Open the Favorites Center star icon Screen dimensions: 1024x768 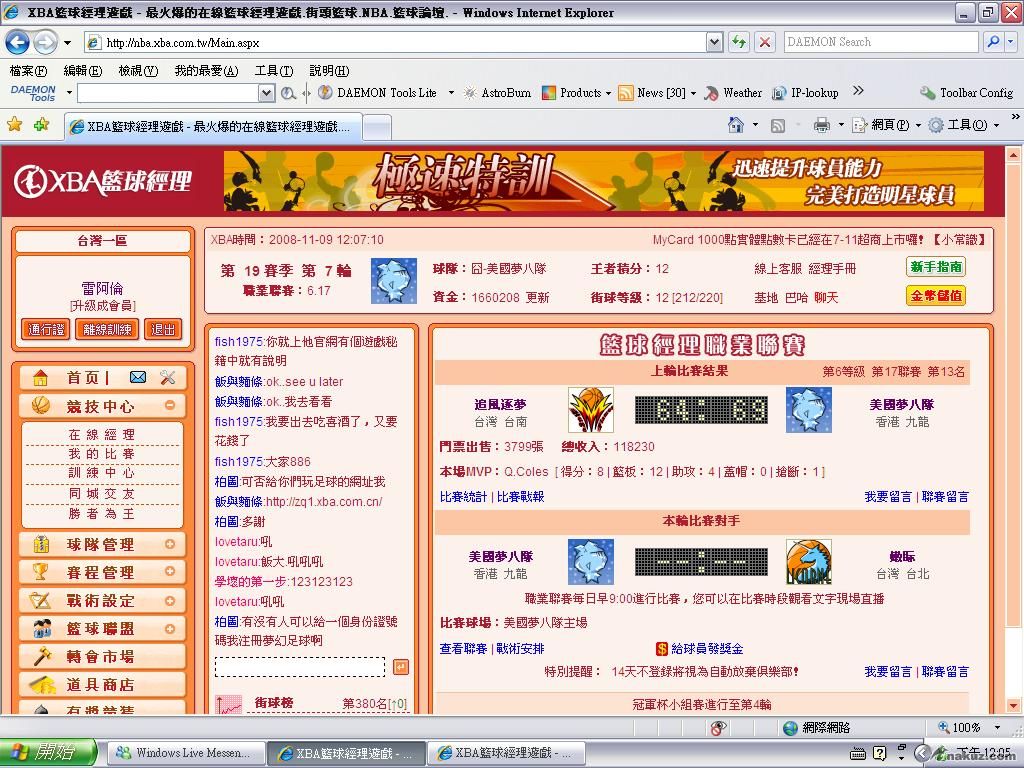[x=14, y=124]
